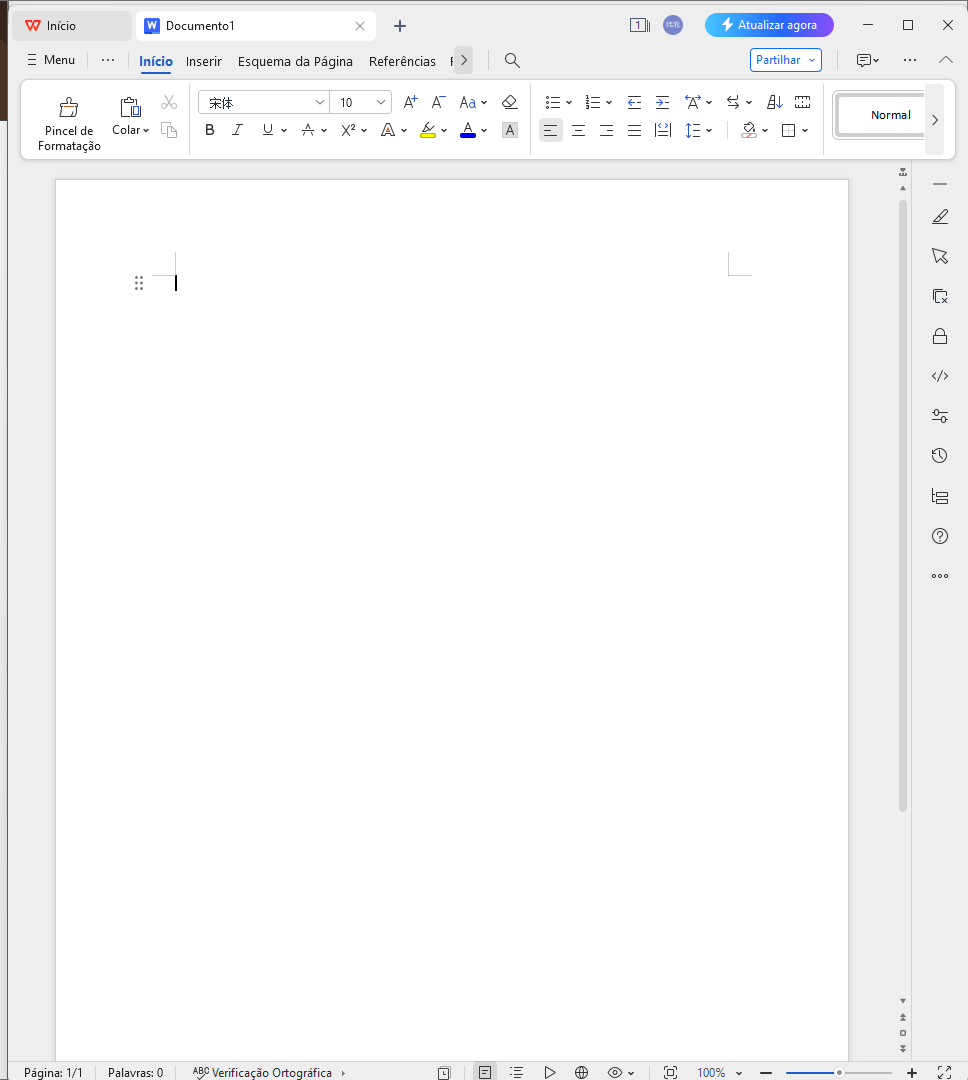
Task: Open the font size dropdown
Action: pyautogui.click(x=380, y=103)
